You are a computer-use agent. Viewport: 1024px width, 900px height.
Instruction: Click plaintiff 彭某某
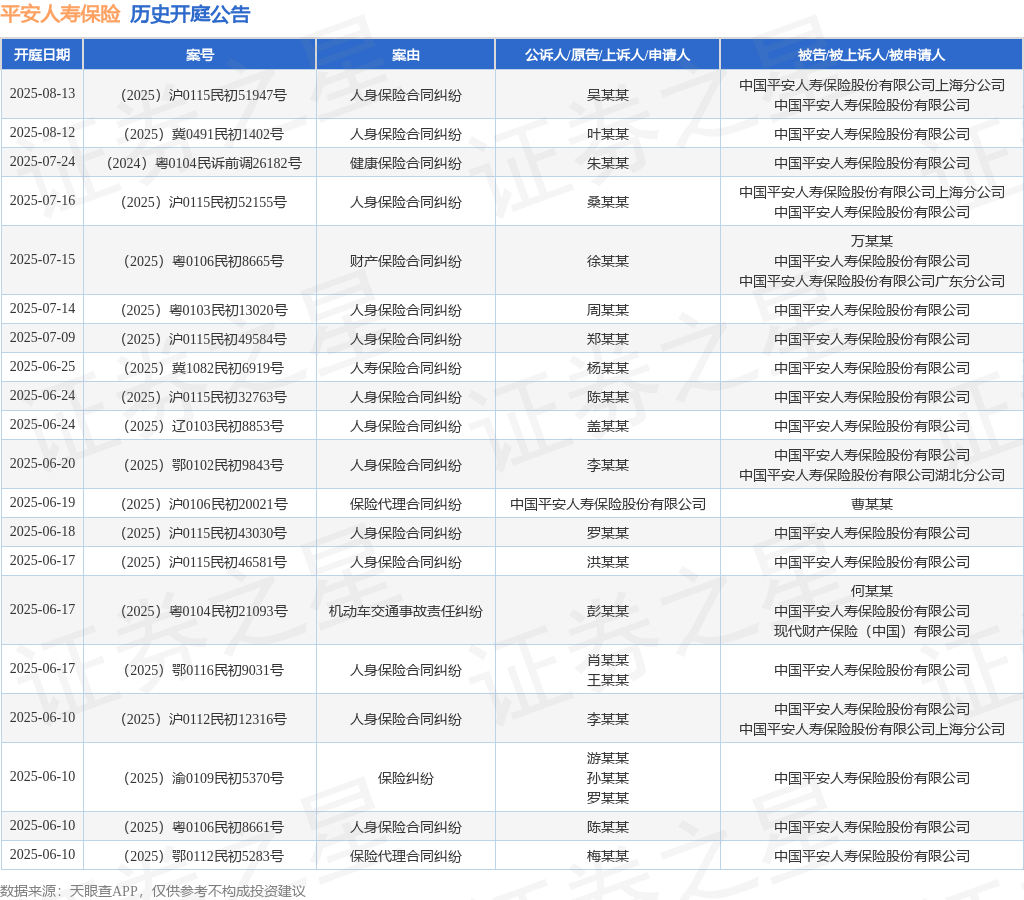(607, 611)
